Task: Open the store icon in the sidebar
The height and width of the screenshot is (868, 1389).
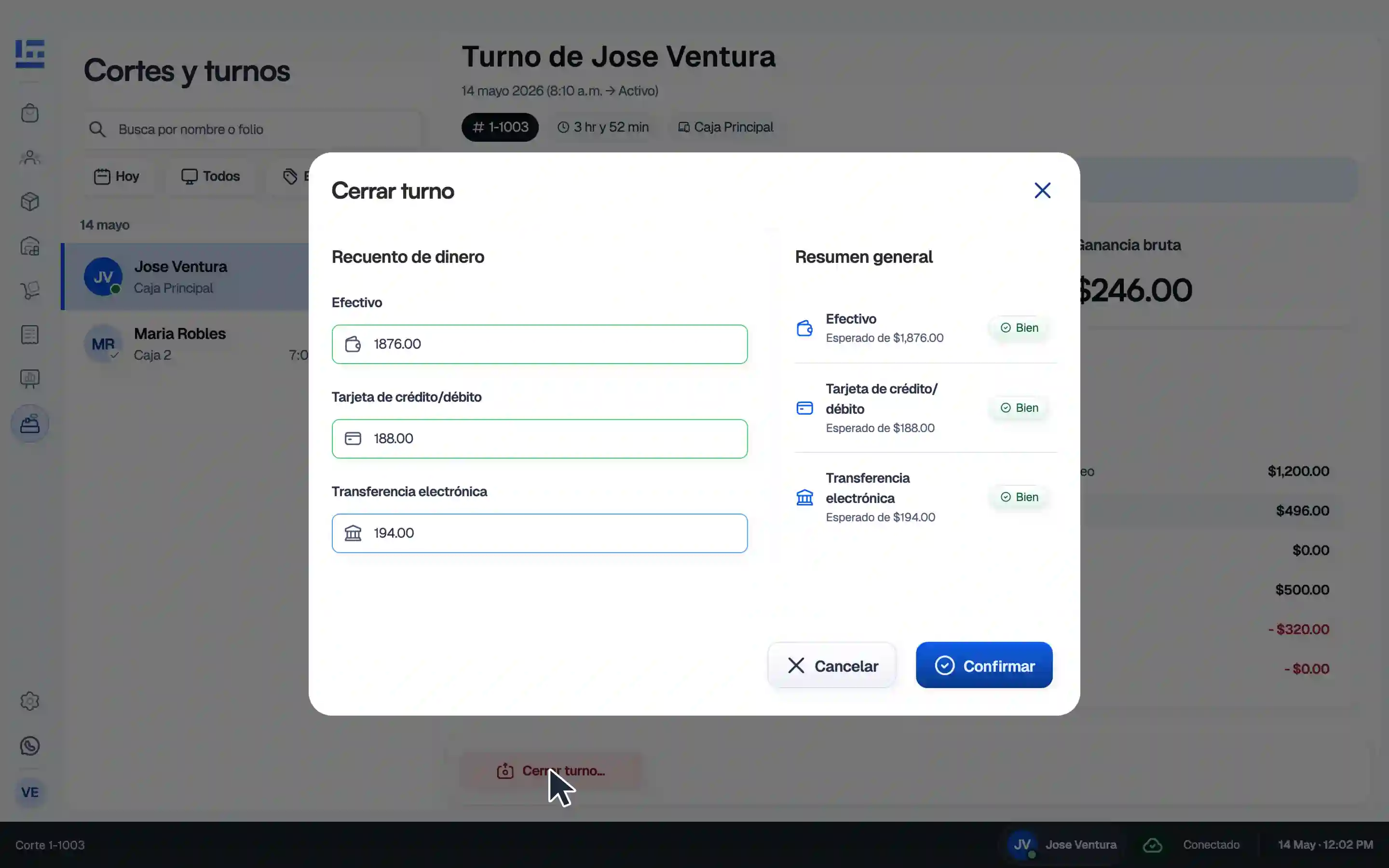Action: point(30,246)
